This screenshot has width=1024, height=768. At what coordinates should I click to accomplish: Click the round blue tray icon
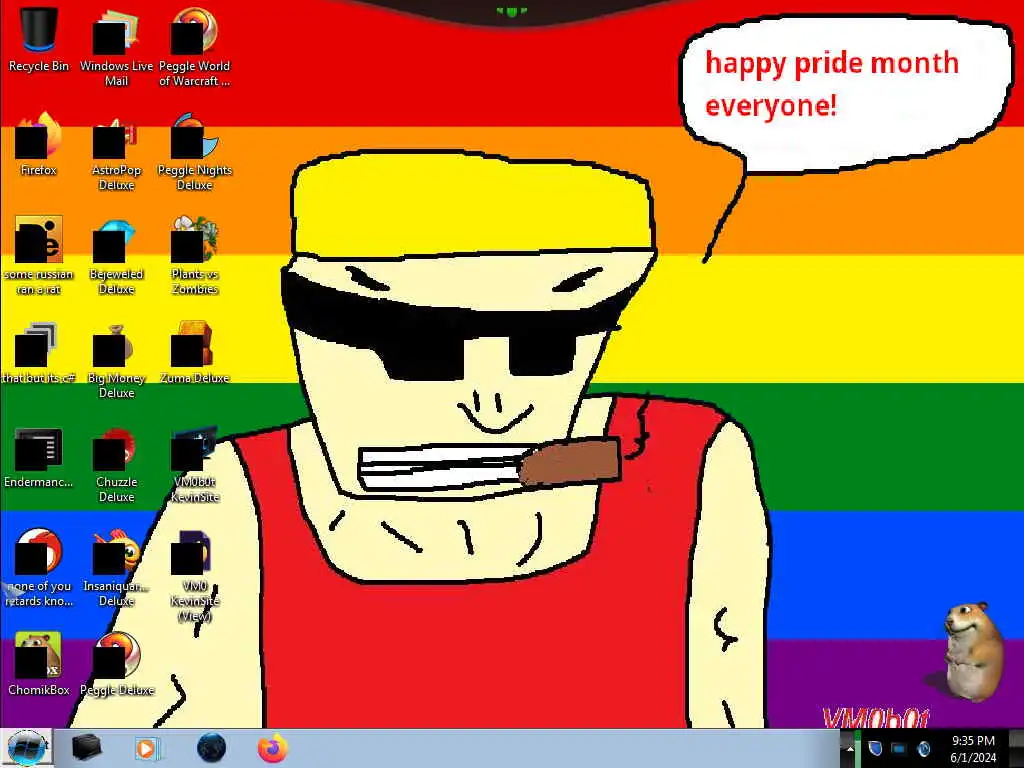[923, 748]
